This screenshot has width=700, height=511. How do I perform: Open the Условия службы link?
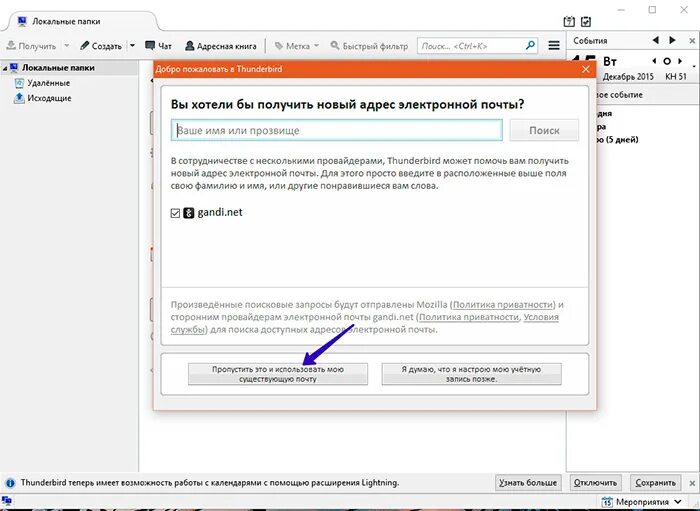pyautogui.click(x=365, y=324)
